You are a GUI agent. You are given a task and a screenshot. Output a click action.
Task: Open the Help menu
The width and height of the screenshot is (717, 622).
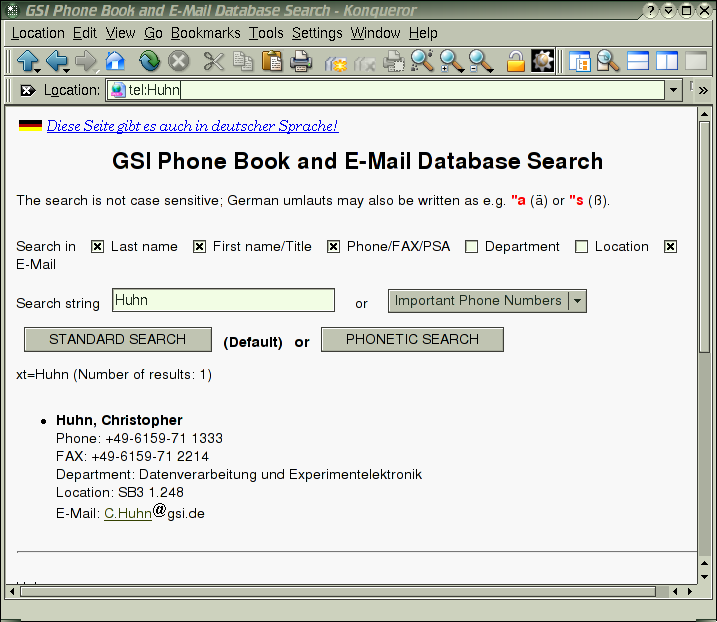tap(423, 33)
